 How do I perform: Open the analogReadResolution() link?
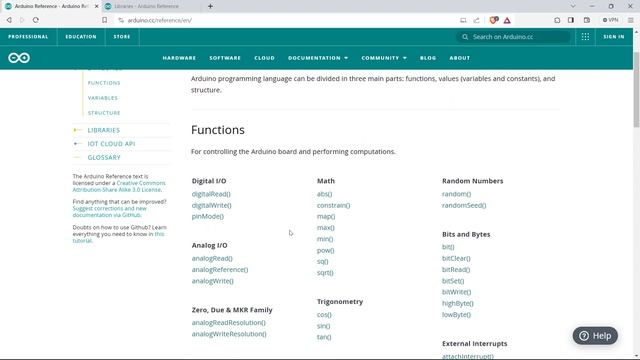coord(229,322)
